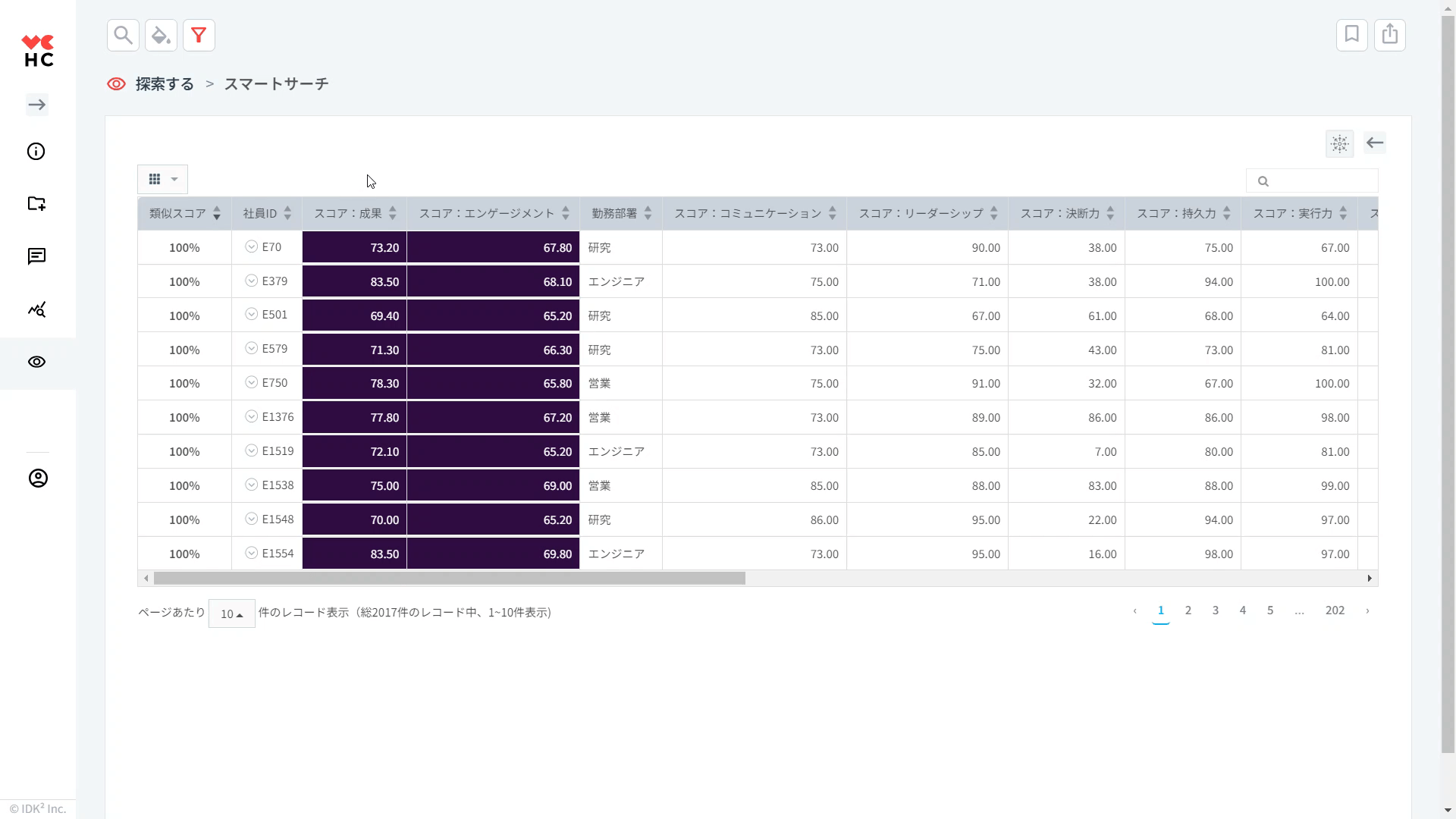The image size is (1456, 819).
Task: Click the paint bucket color tool
Action: coord(161,35)
